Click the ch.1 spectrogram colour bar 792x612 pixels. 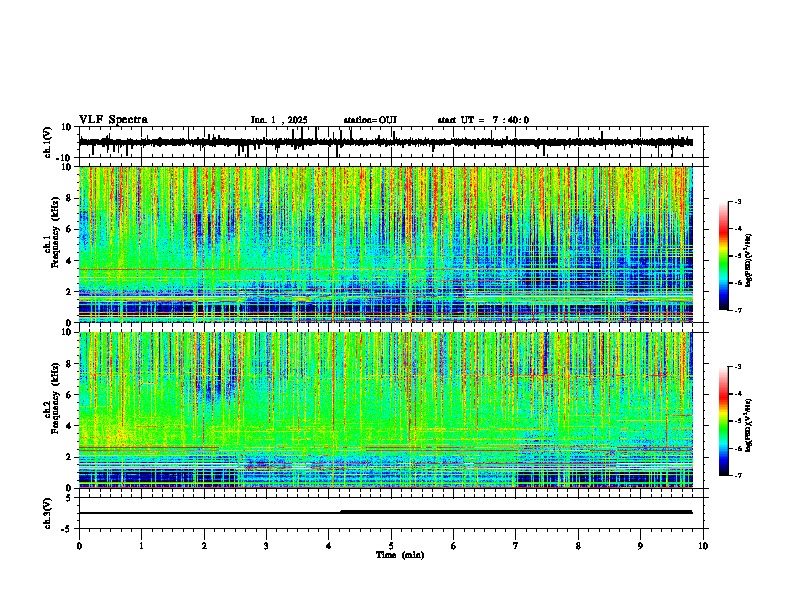[x=723, y=256]
